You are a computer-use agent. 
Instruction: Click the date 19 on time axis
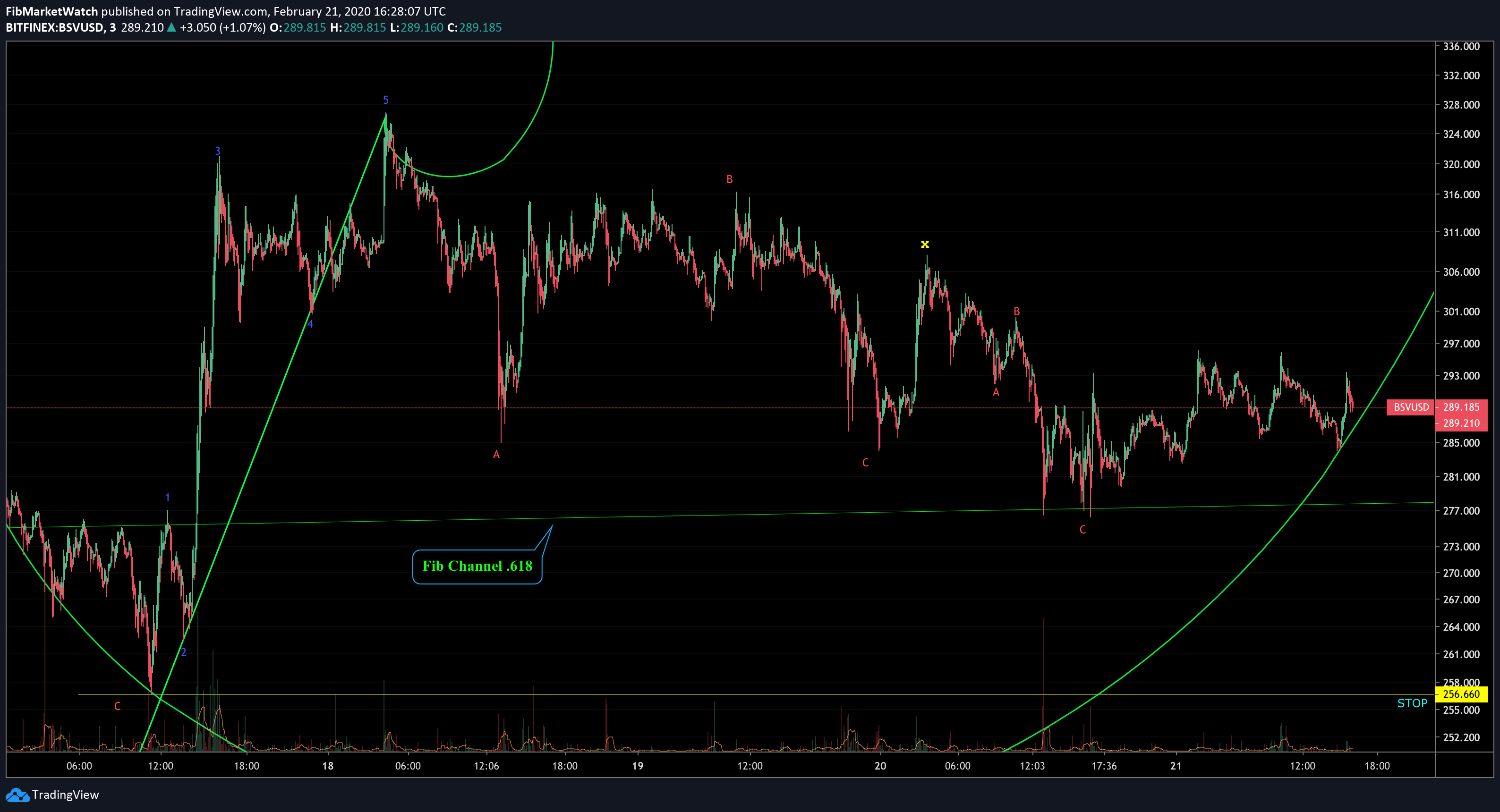pyautogui.click(x=638, y=766)
